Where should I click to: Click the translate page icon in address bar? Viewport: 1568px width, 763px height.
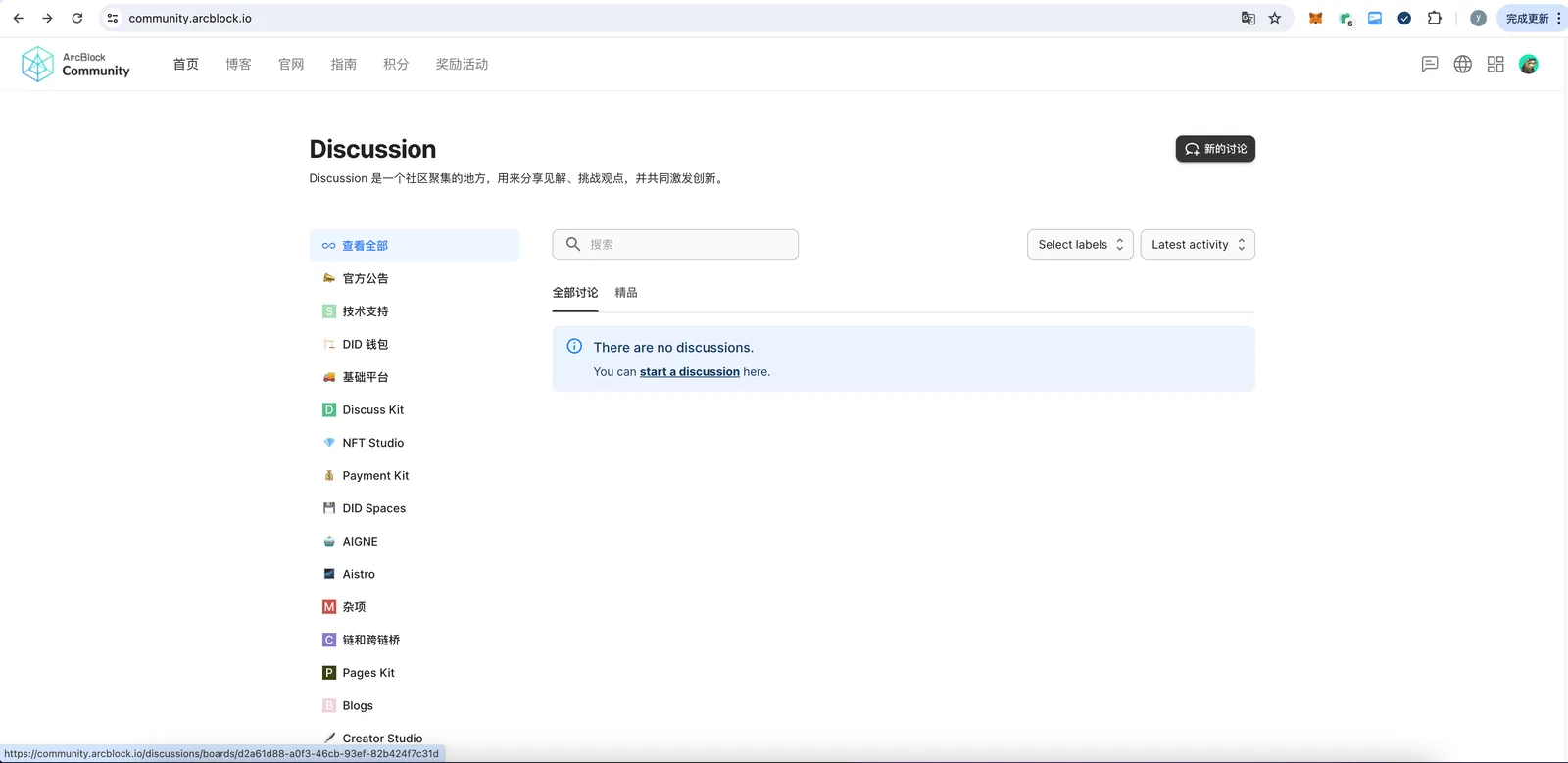1249,18
